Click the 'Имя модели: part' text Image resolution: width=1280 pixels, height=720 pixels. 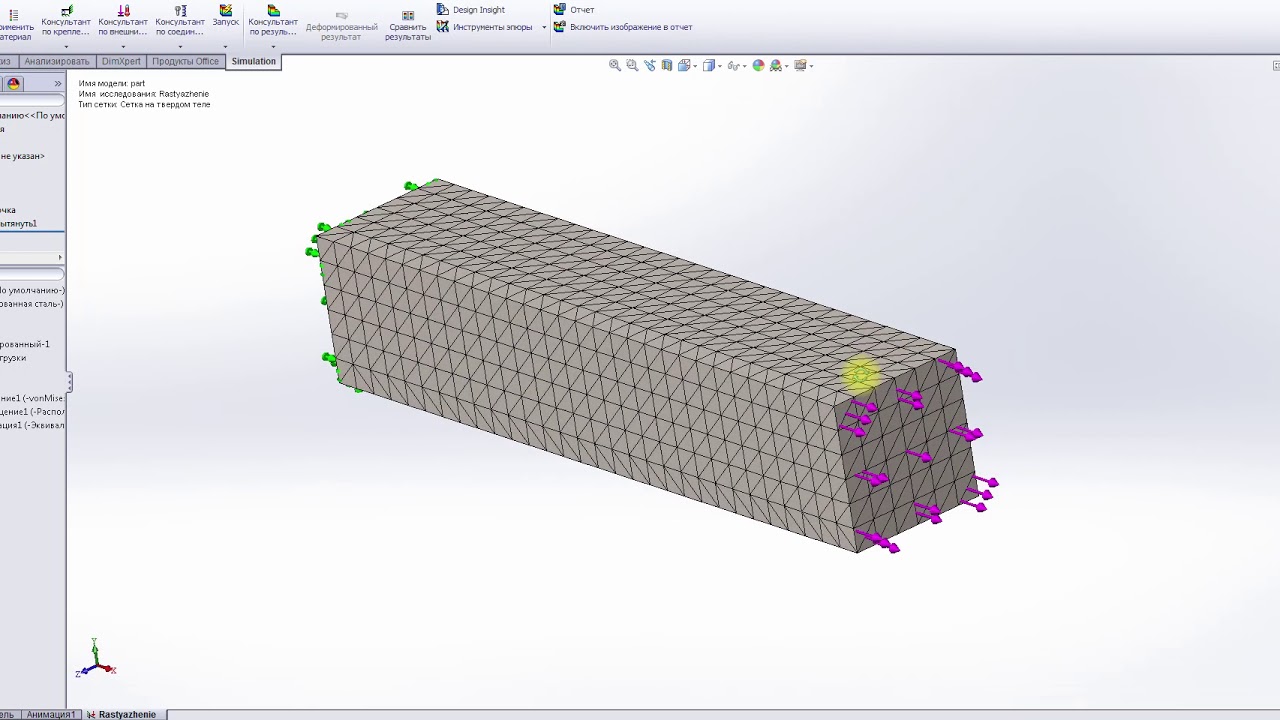click(112, 83)
